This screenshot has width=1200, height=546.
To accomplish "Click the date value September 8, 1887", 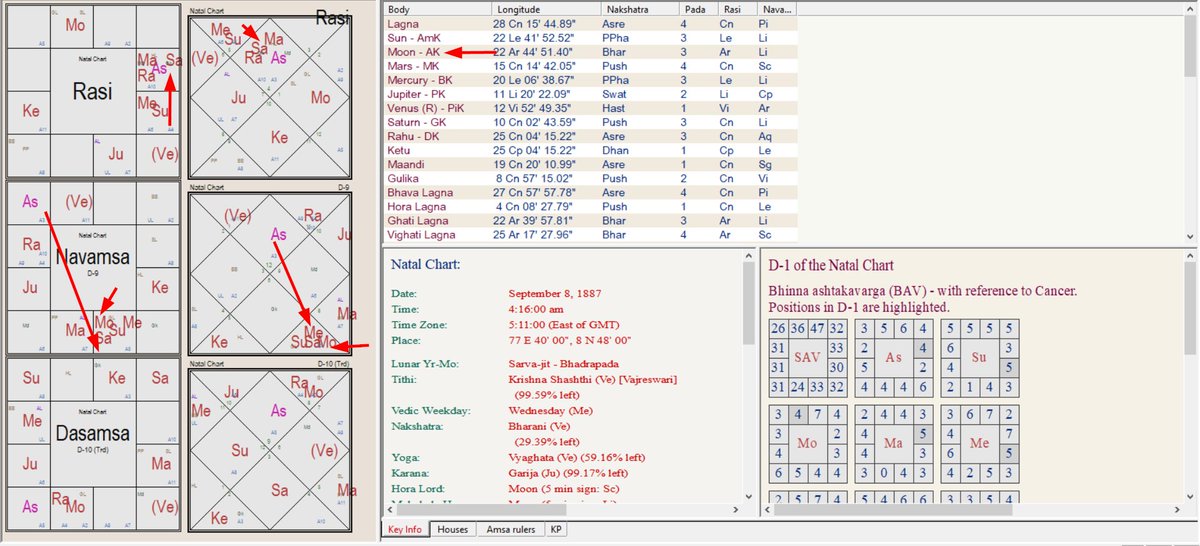I will pyautogui.click(x=556, y=293).
